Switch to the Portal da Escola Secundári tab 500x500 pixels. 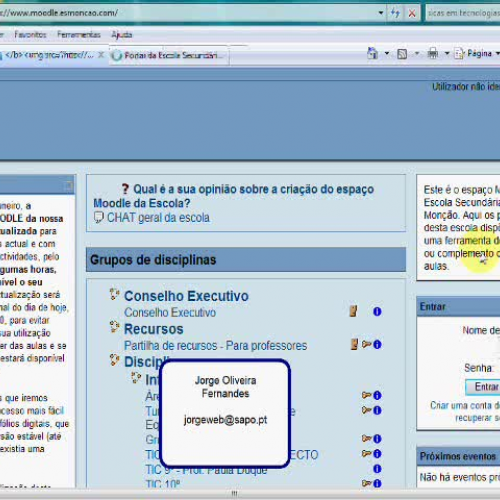169,55
